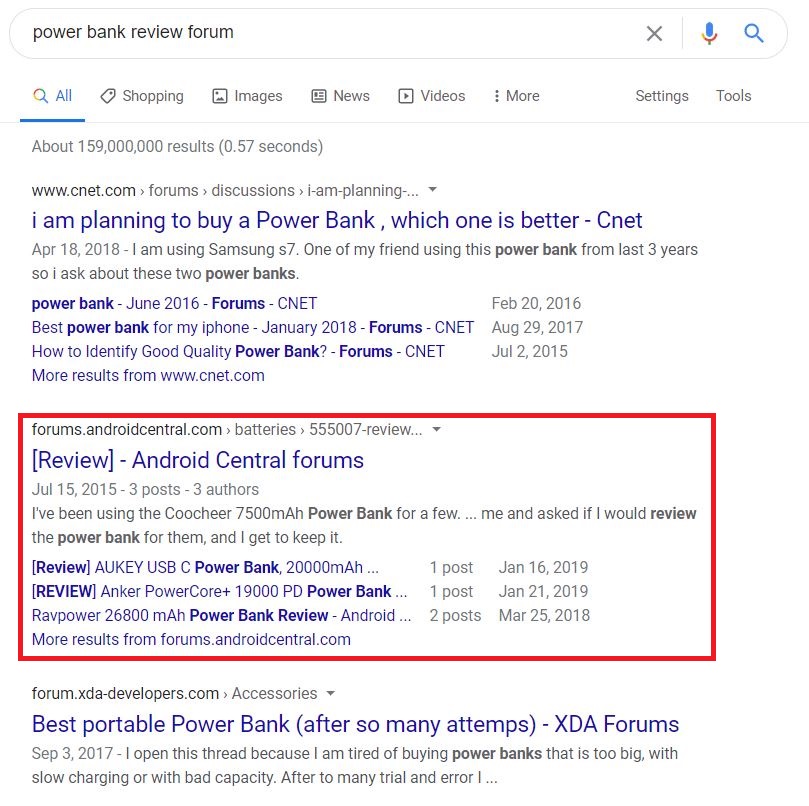Click the 'Jan 21, 2019' date text
The height and width of the screenshot is (806, 809).
coord(543,591)
